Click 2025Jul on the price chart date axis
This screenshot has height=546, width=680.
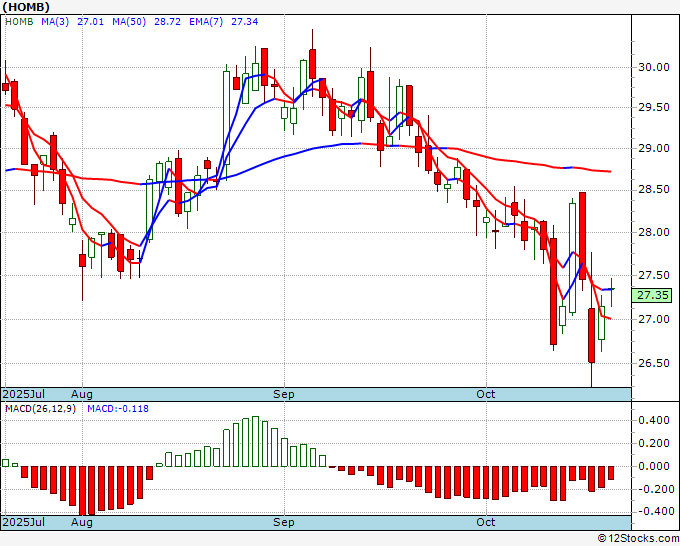click(23, 394)
